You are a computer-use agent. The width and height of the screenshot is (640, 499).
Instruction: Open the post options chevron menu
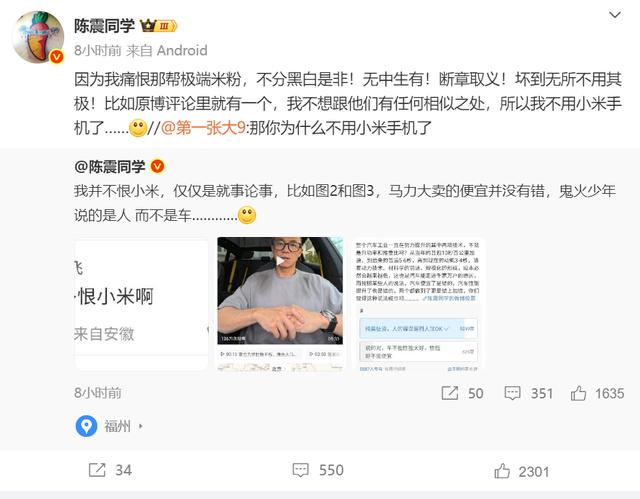coord(615,16)
